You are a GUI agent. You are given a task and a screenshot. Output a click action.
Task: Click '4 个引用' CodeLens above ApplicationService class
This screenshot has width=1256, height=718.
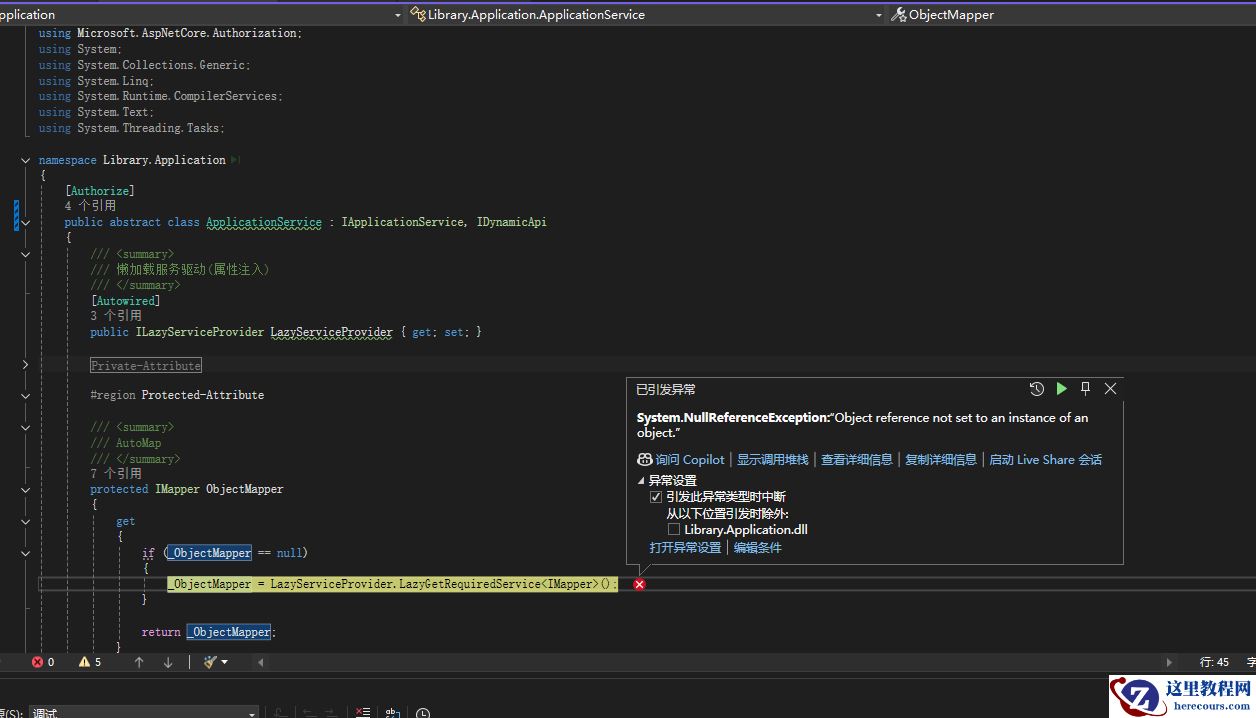(90, 206)
